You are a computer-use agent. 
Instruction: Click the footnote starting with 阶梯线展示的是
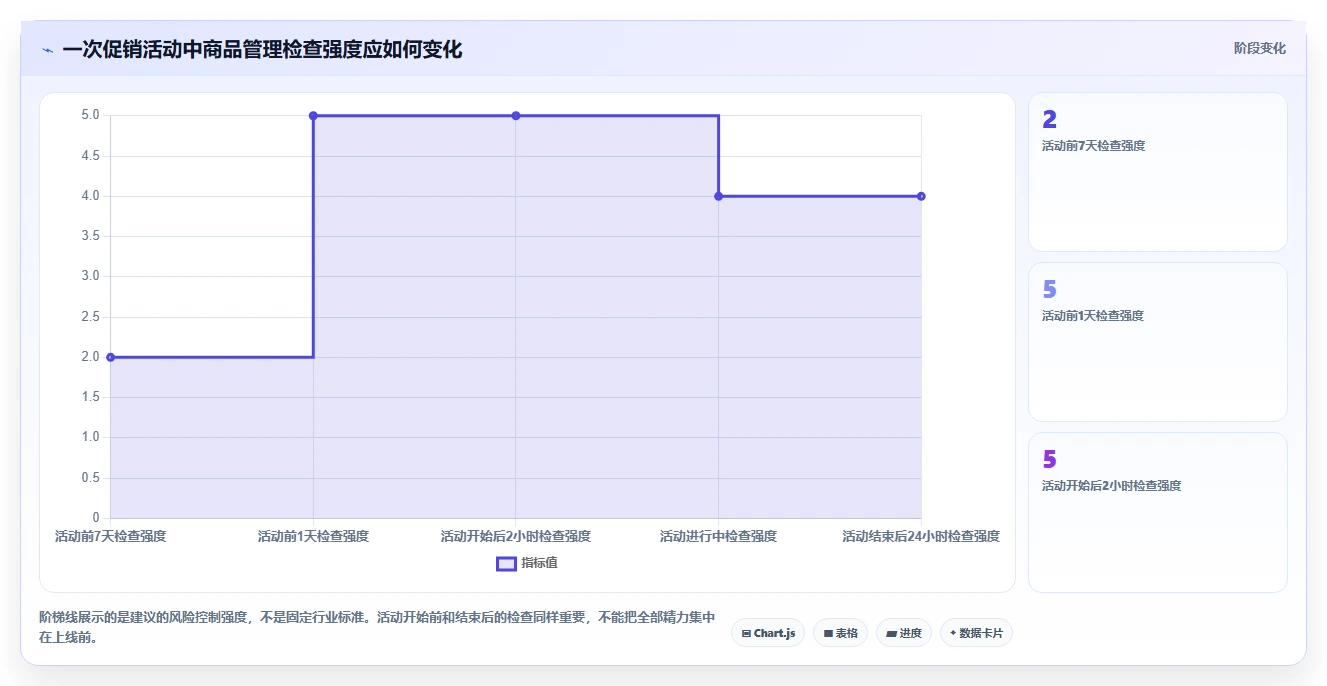378,628
